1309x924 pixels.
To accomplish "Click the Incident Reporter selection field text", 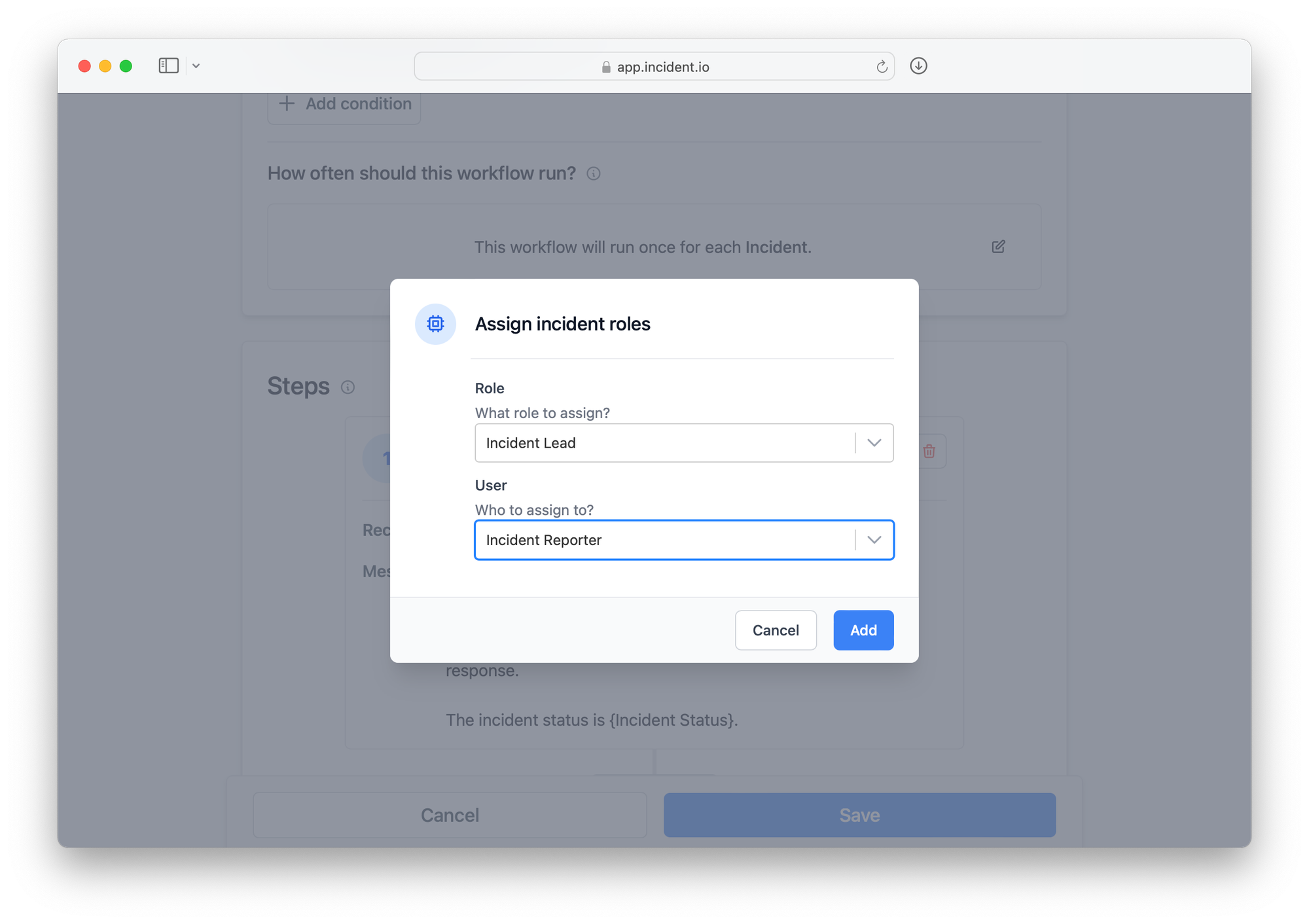I will coord(543,540).
